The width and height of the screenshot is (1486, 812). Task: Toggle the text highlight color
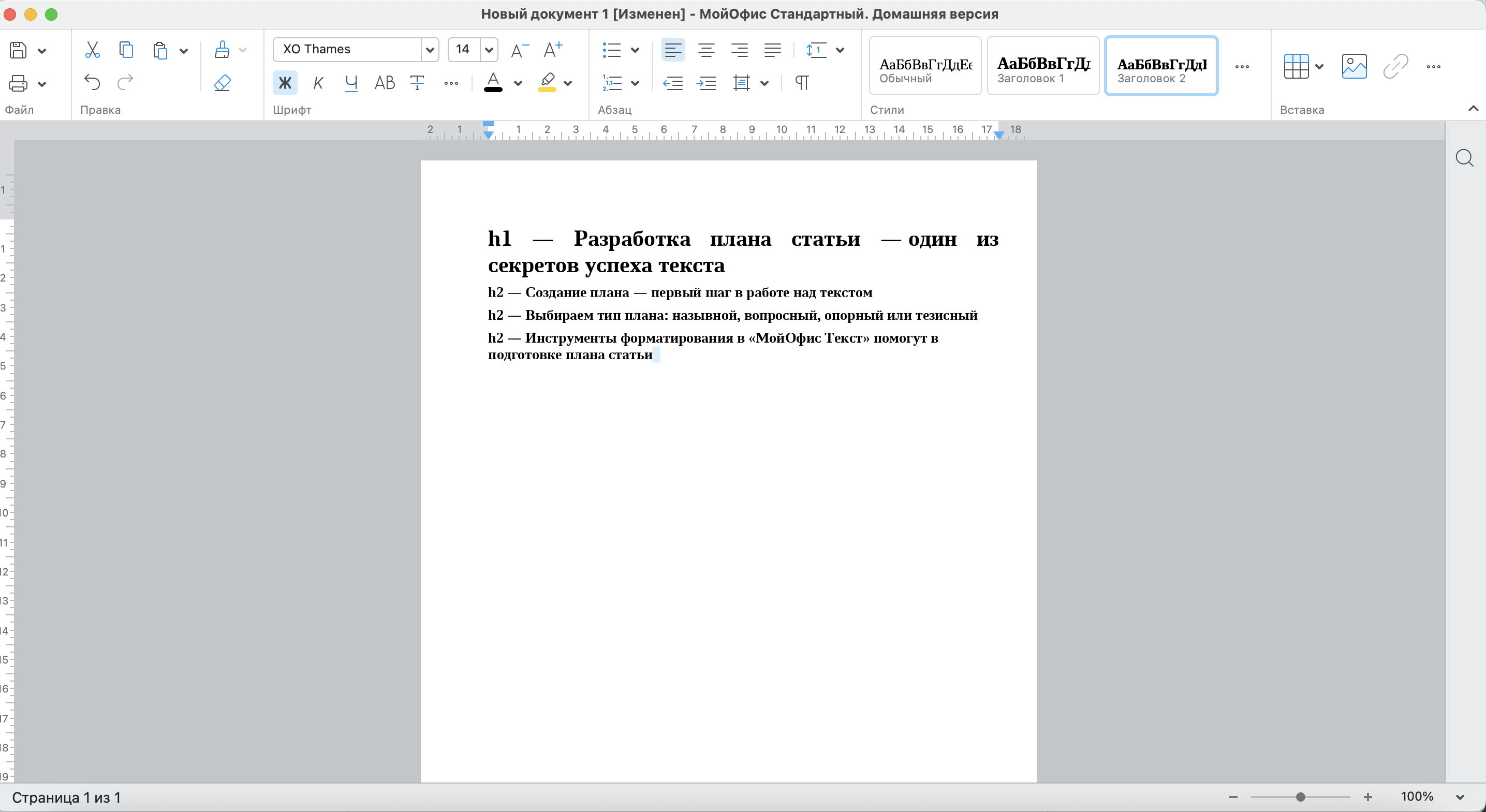pos(546,83)
